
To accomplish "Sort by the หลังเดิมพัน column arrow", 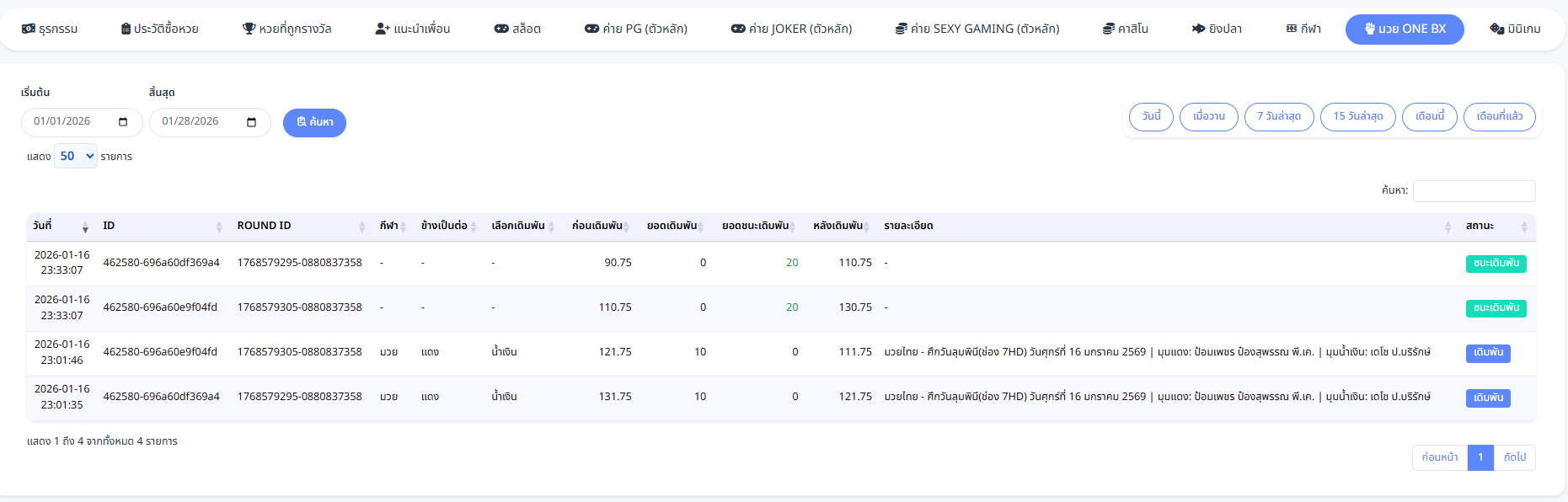I will 867,227.
